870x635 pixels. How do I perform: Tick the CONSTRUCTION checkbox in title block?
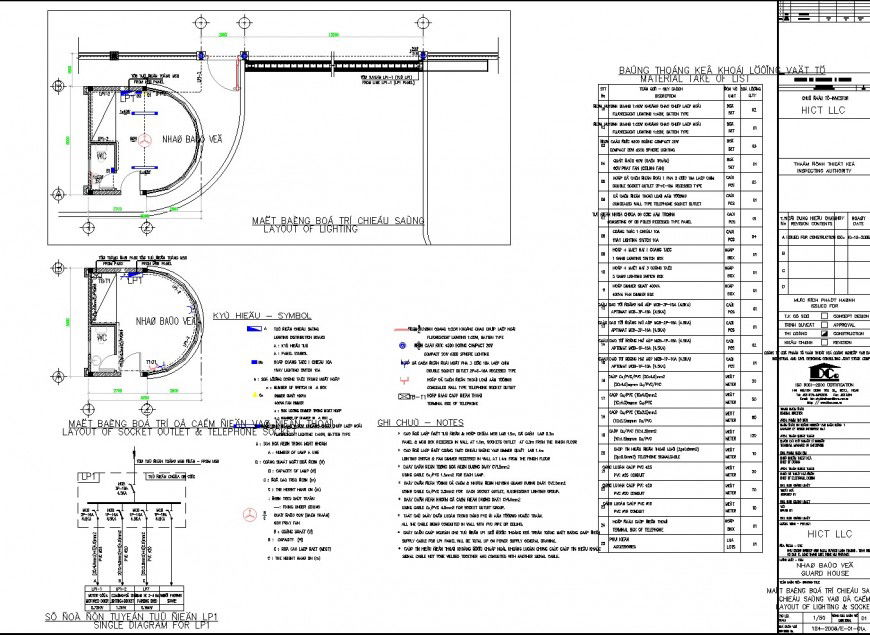825,333
